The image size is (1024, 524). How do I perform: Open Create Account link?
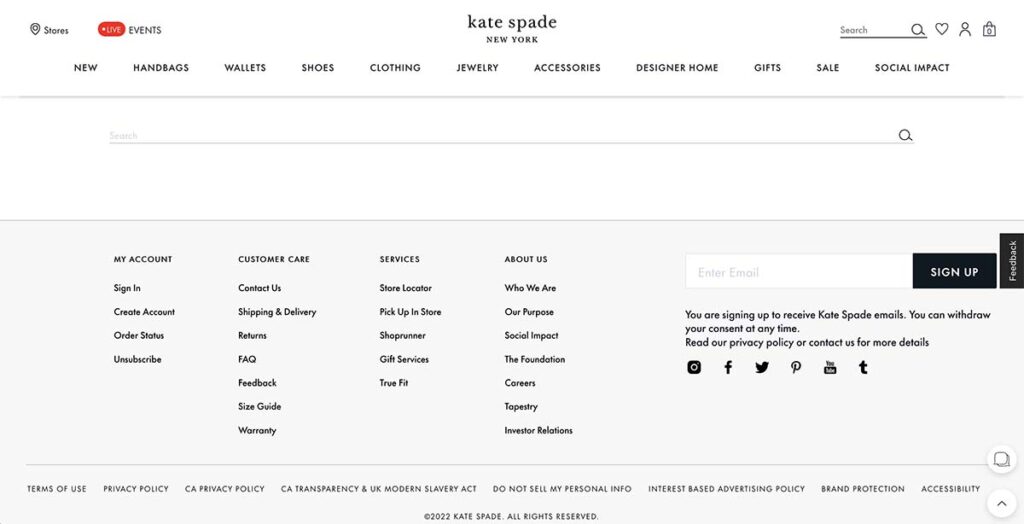click(144, 312)
